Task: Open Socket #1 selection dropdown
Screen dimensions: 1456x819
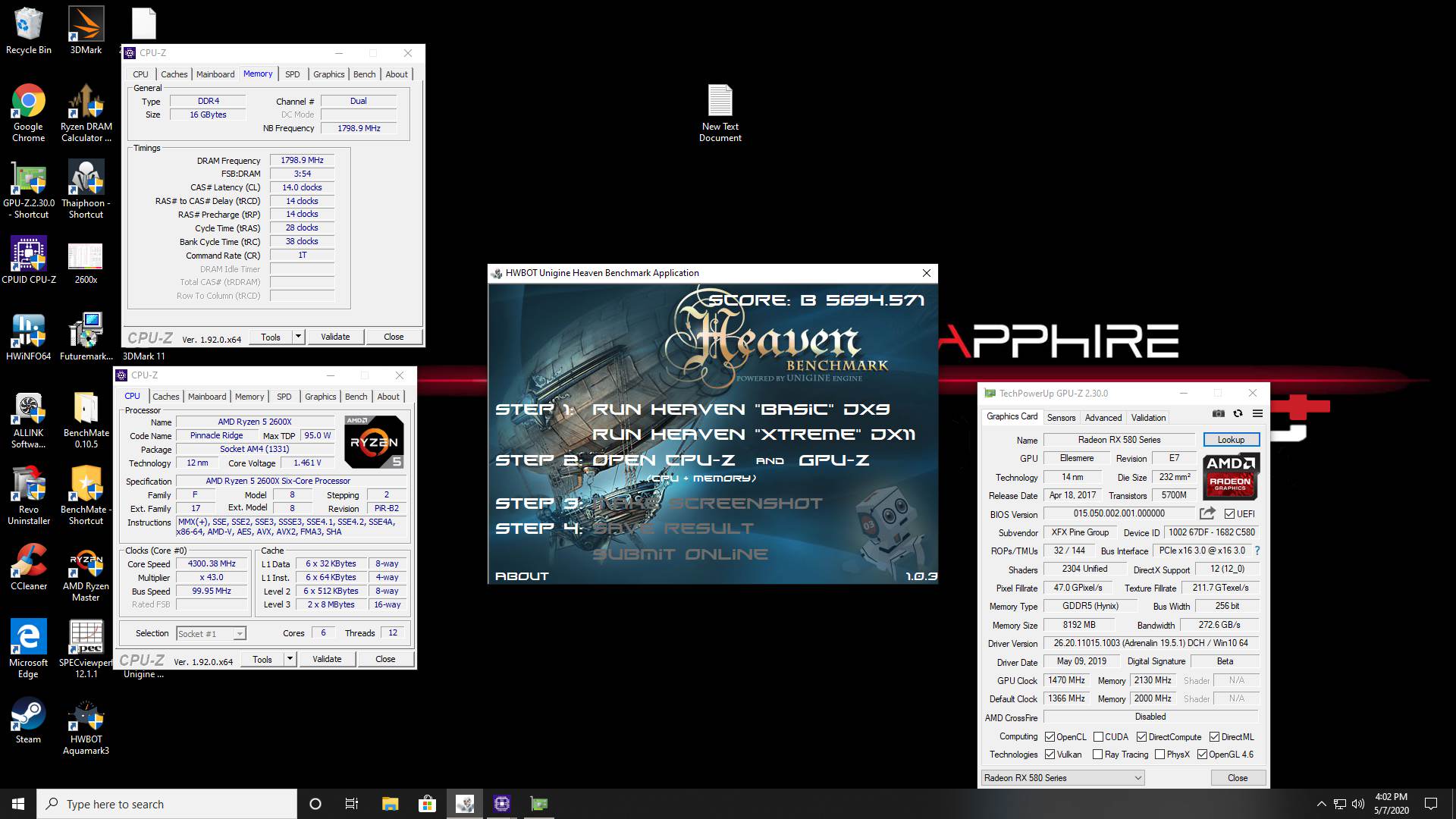Action: [x=211, y=634]
